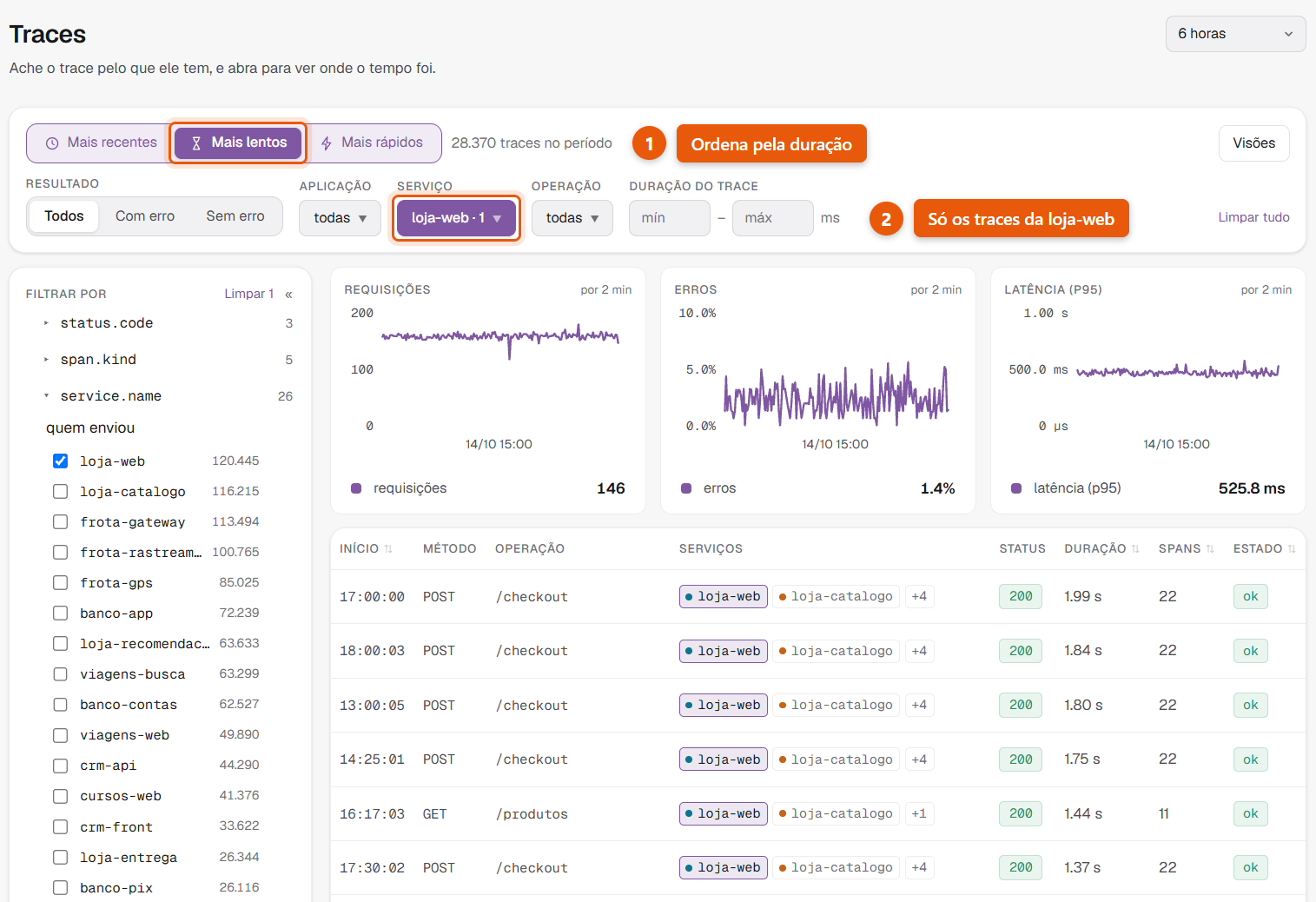Uncheck the loja-web service filter
The height and width of the screenshot is (902, 1316).
click(60, 461)
